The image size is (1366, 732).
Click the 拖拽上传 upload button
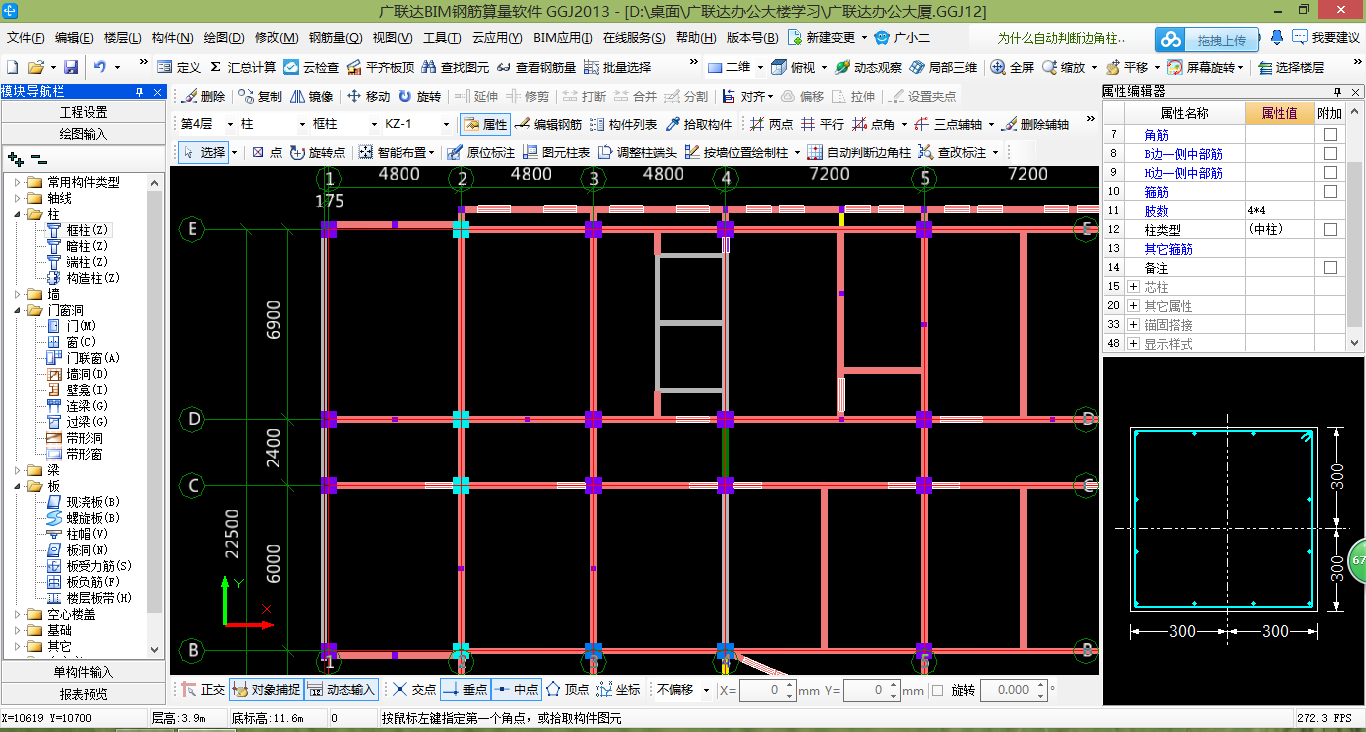[1207, 40]
